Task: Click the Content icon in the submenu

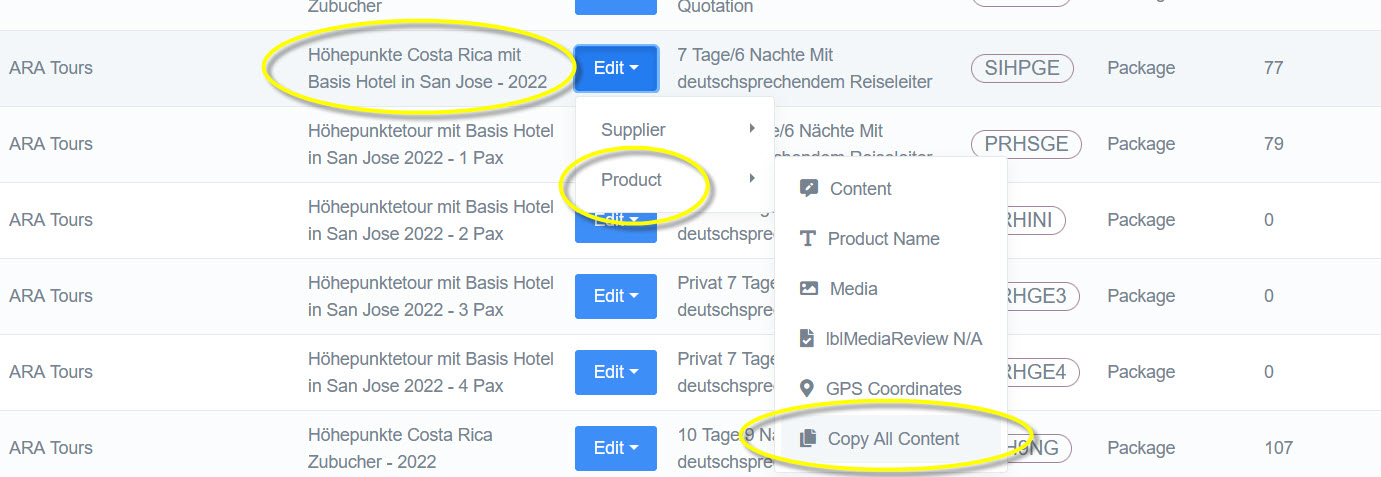Action: (x=809, y=188)
